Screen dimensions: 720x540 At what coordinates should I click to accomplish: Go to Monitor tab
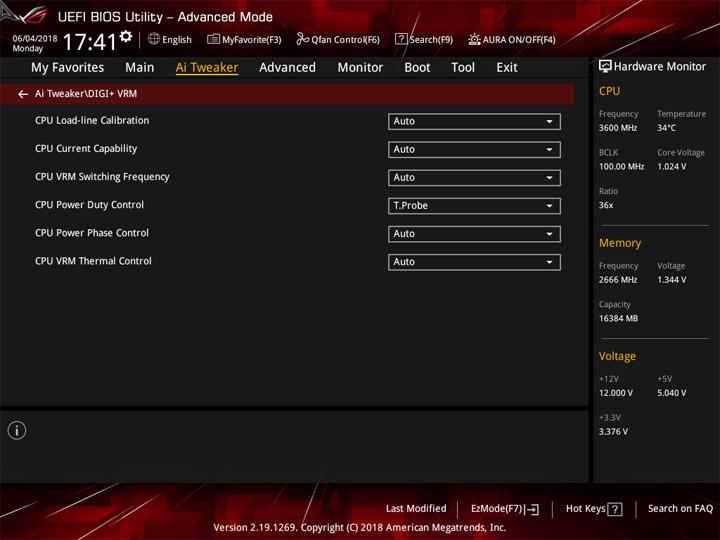(x=360, y=68)
